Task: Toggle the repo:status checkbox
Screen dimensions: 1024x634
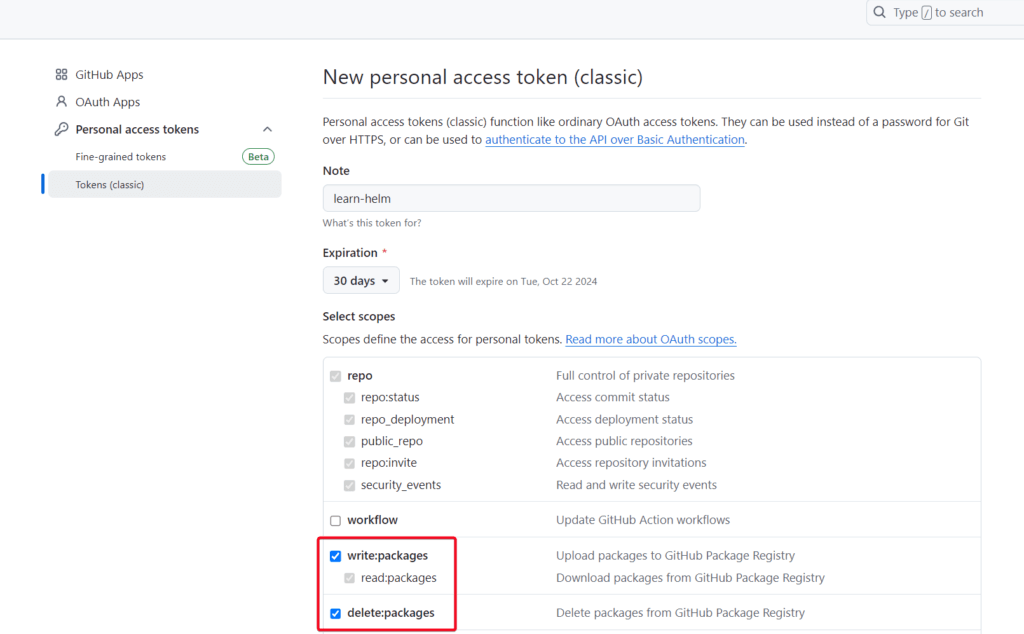Action: click(349, 398)
